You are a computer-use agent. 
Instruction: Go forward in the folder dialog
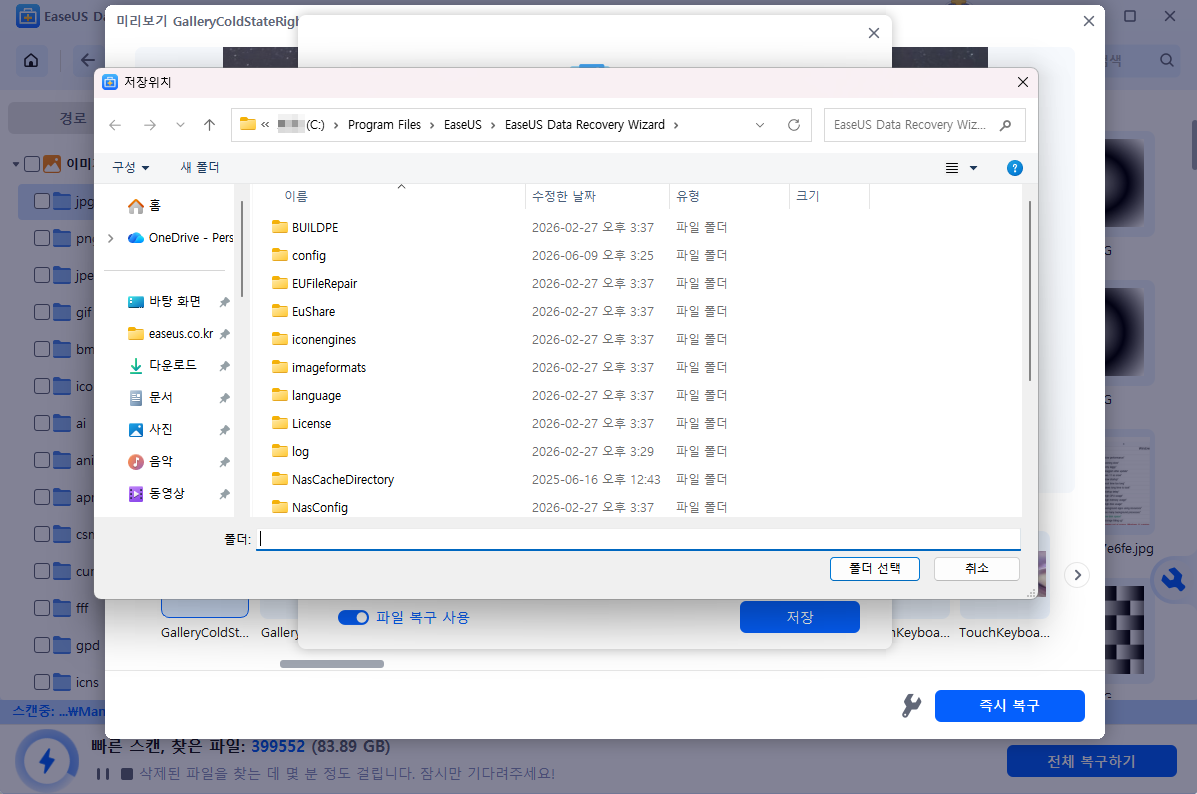coord(150,125)
